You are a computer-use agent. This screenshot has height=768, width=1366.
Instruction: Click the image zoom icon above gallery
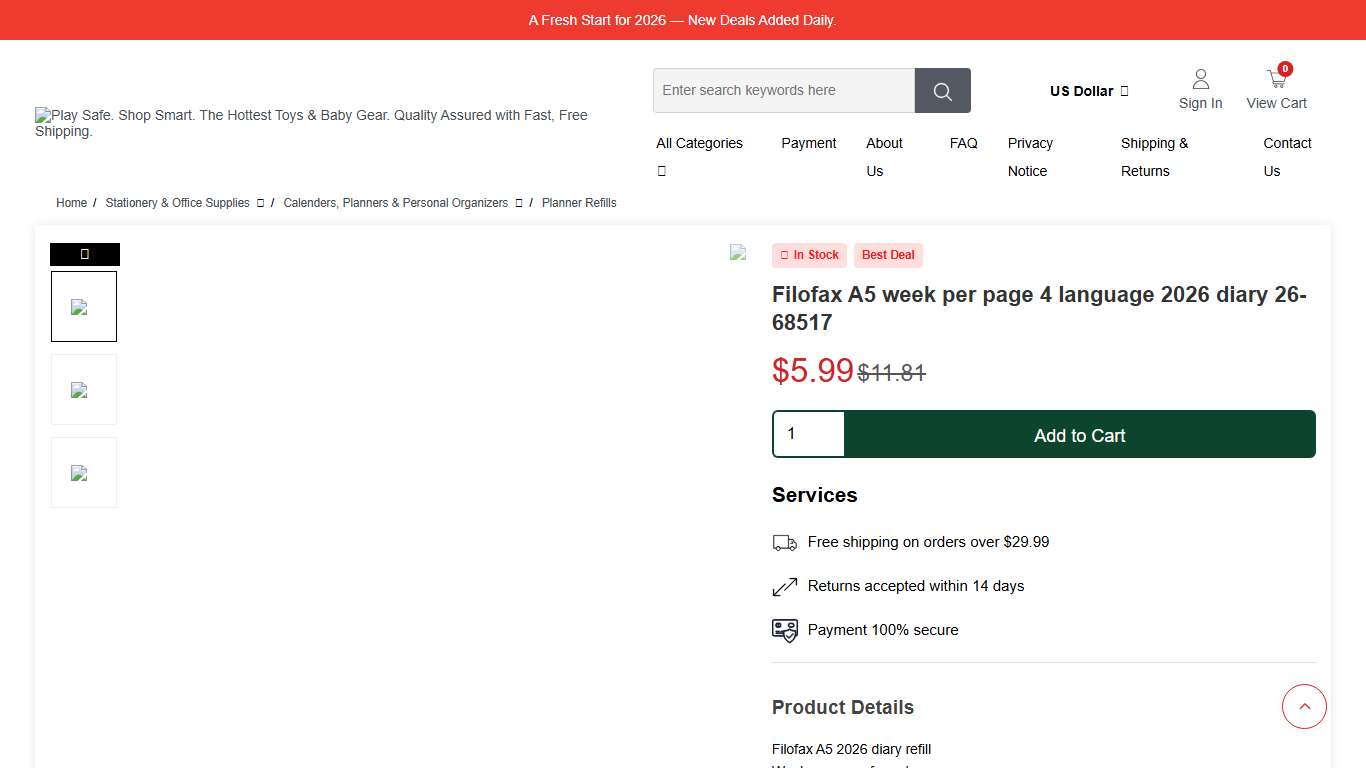click(84, 254)
